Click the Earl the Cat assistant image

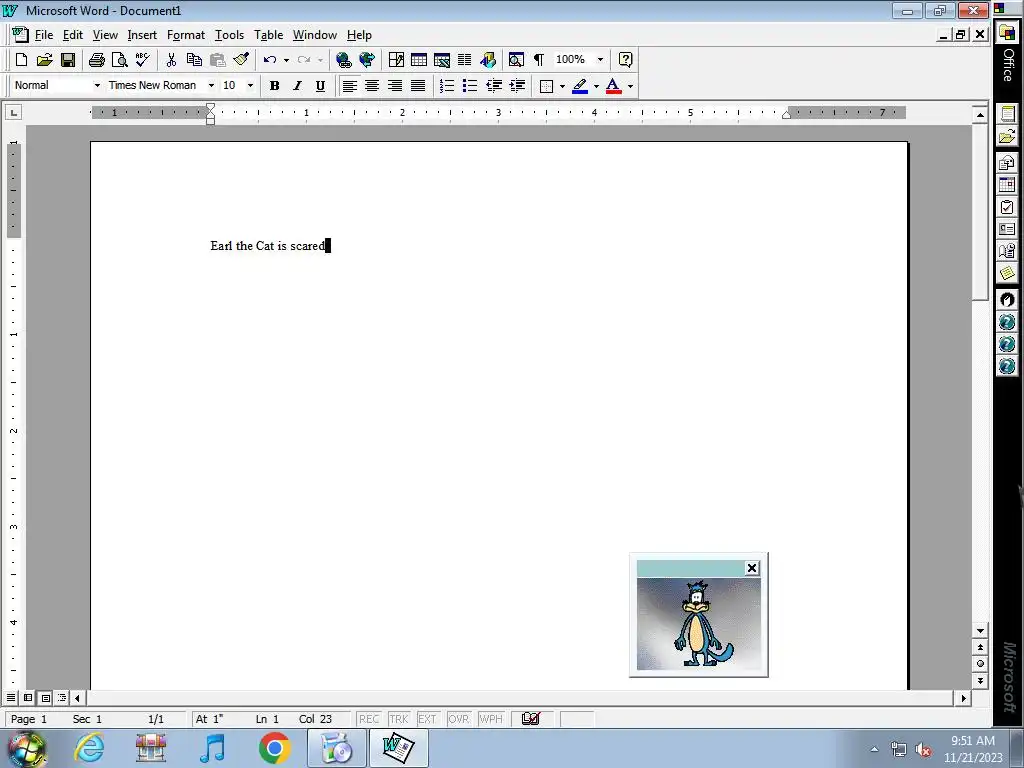click(699, 624)
